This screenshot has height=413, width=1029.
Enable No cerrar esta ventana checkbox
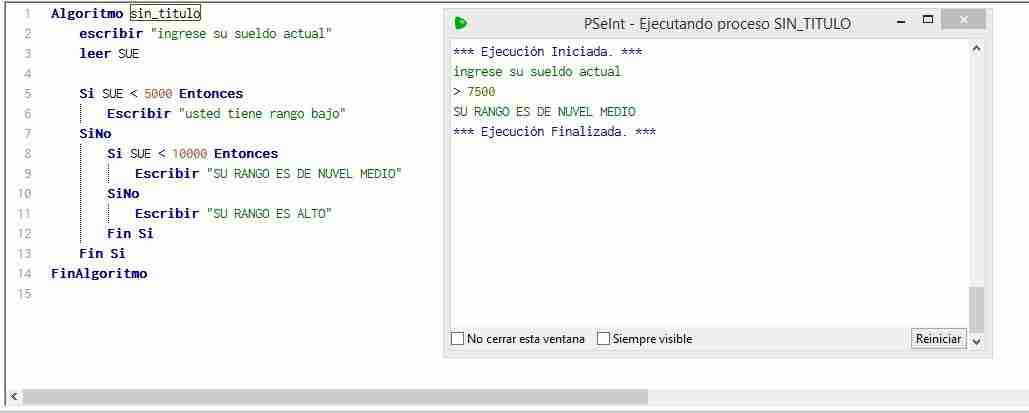pos(457,339)
